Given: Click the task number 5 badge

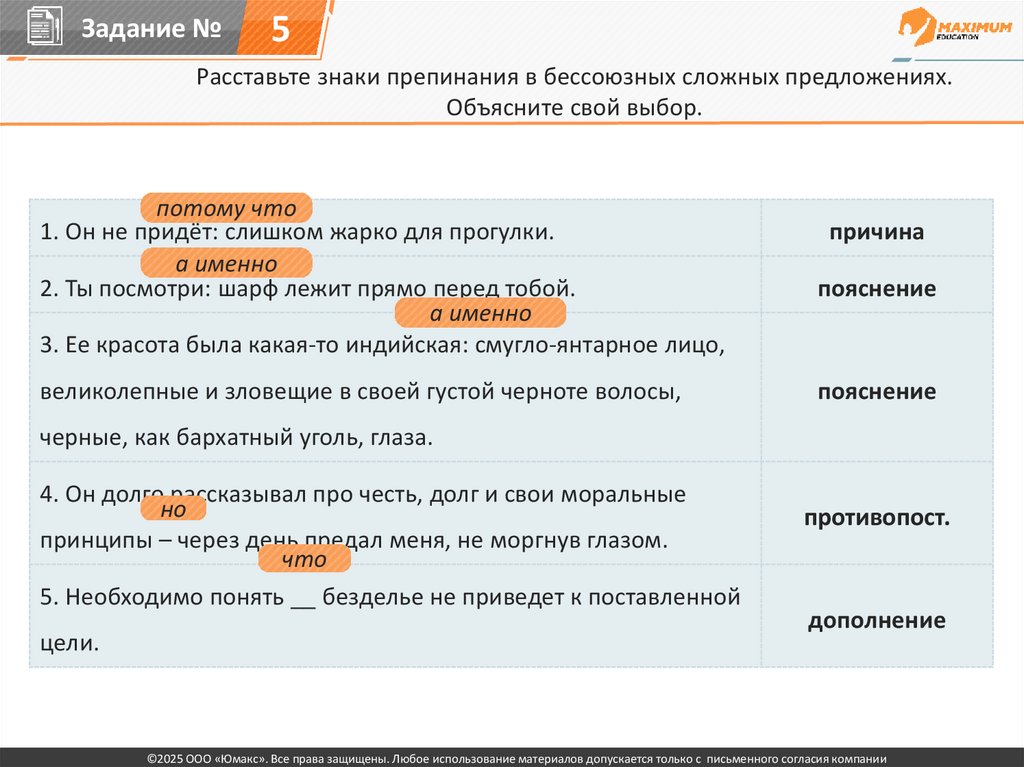Looking at the screenshot, I should click(x=281, y=29).
